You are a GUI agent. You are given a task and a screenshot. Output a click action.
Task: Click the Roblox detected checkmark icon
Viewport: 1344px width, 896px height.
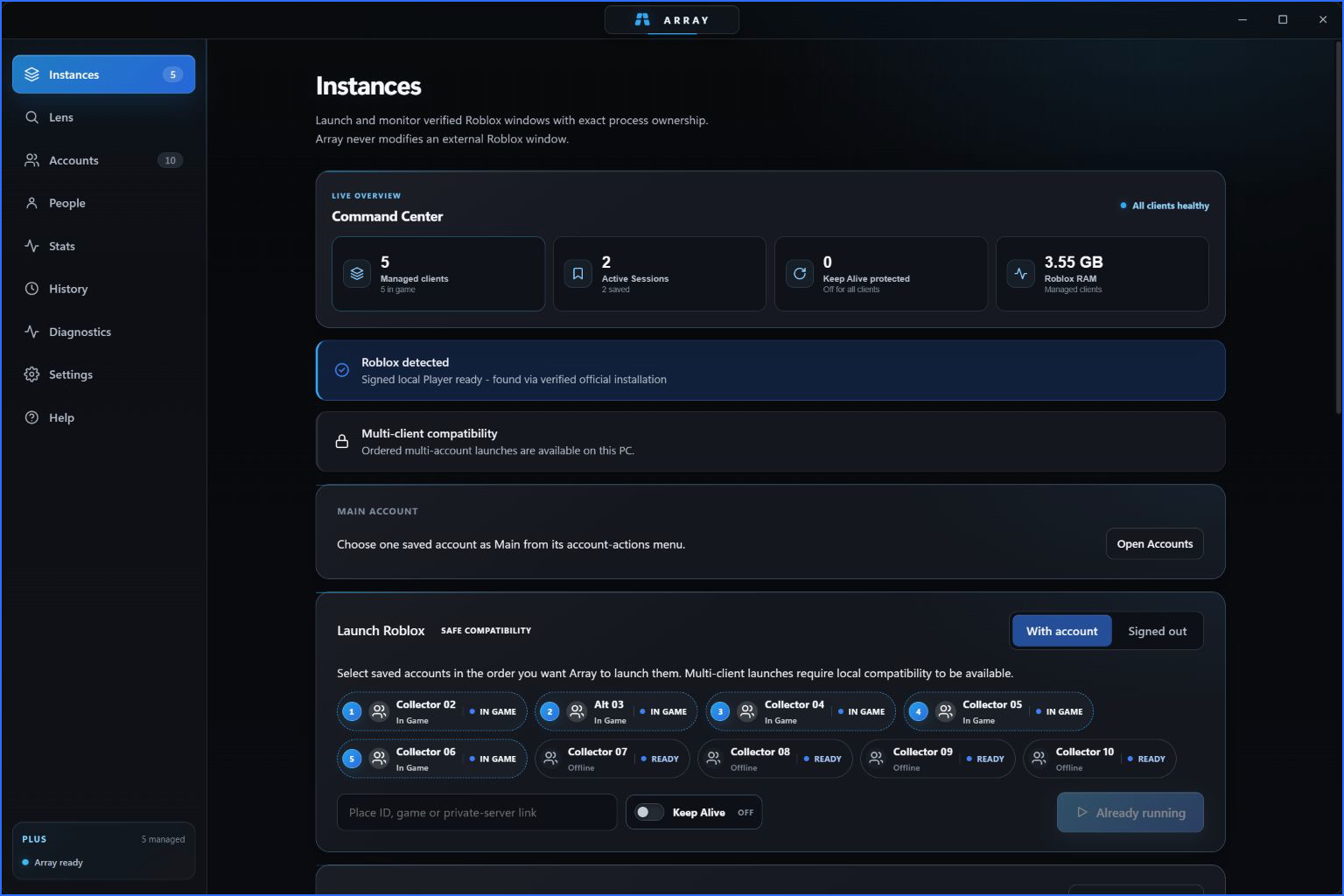point(342,370)
